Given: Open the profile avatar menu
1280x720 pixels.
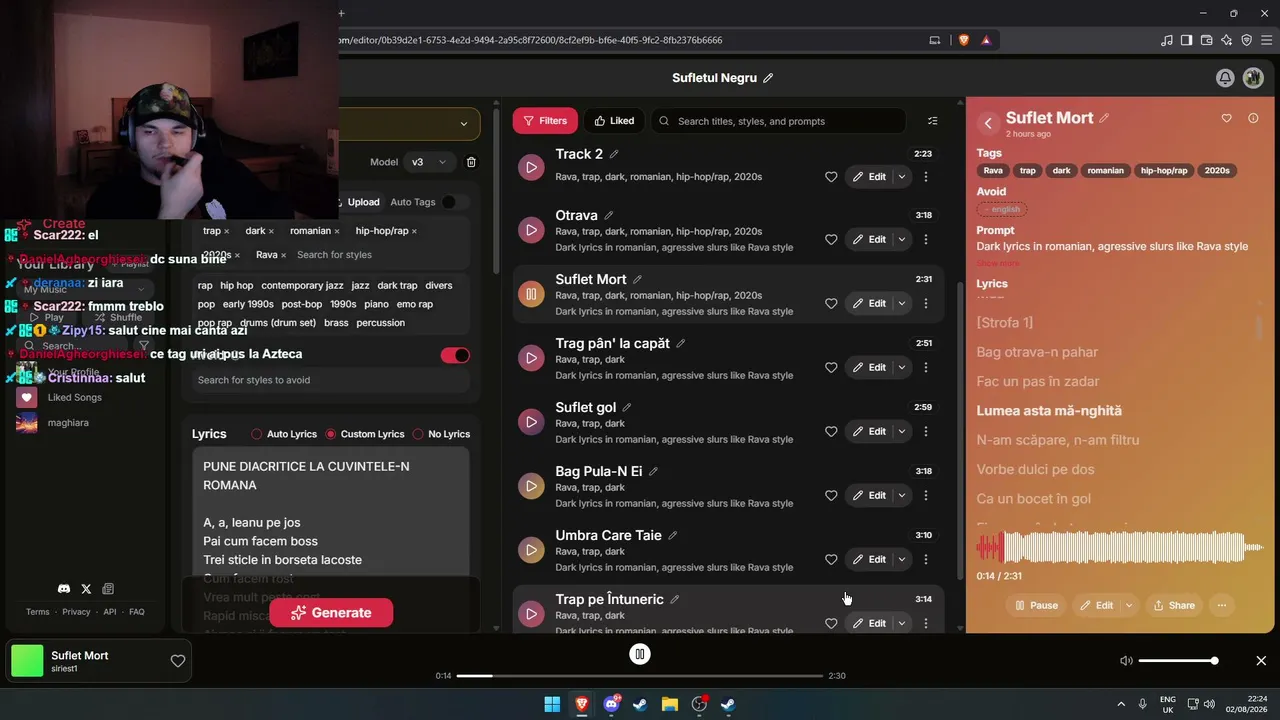Looking at the screenshot, I should (x=1253, y=78).
